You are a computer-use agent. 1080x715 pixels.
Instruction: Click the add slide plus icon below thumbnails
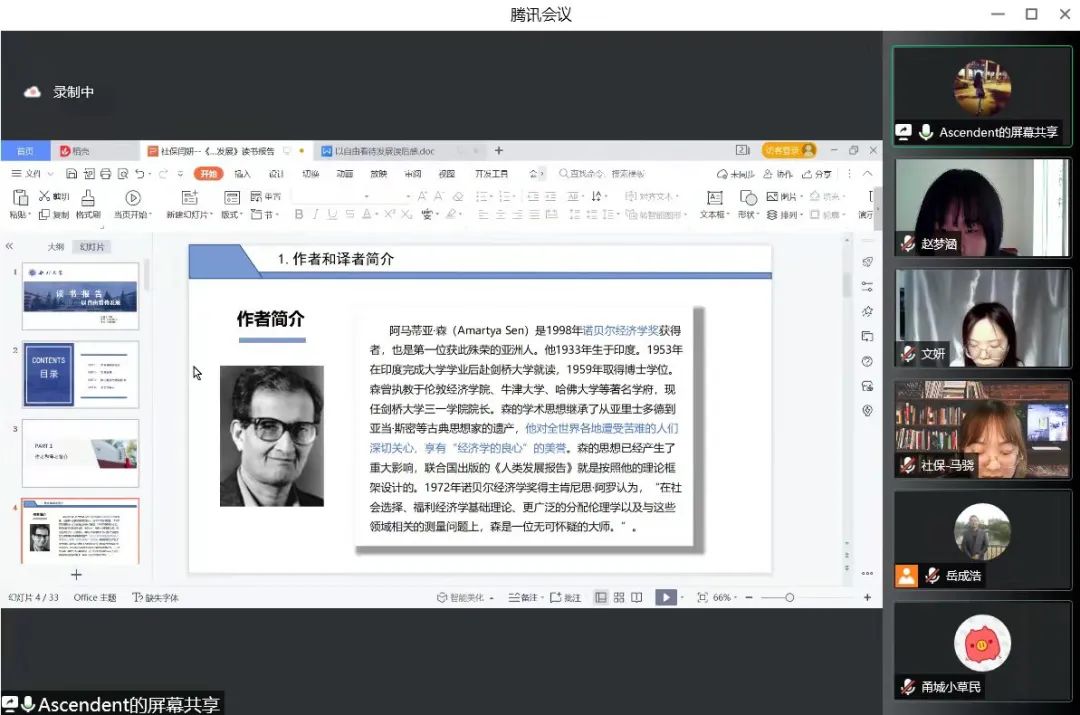pos(76,574)
